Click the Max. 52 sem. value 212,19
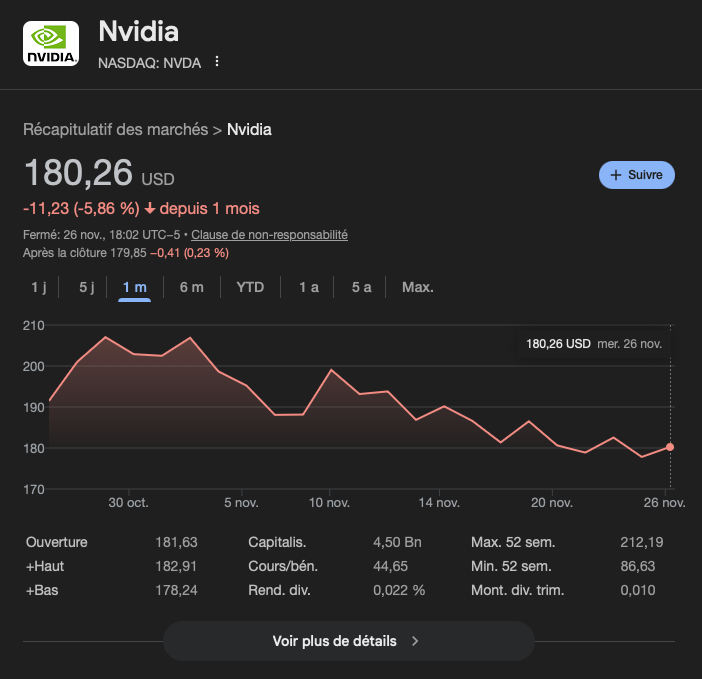This screenshot has width=702, height=679. coord(642,542)
